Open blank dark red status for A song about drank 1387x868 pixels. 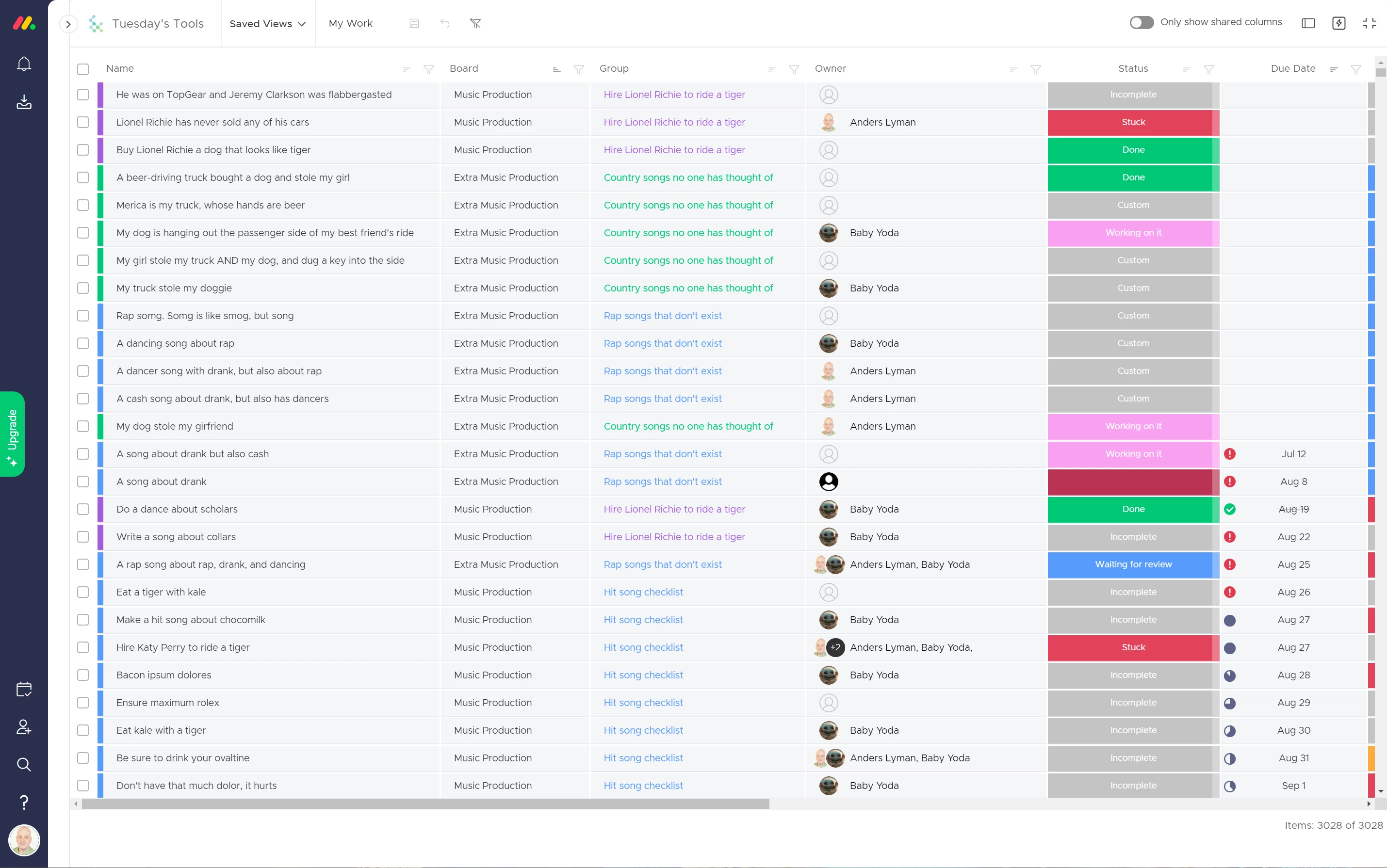[x=1133, y=482]
